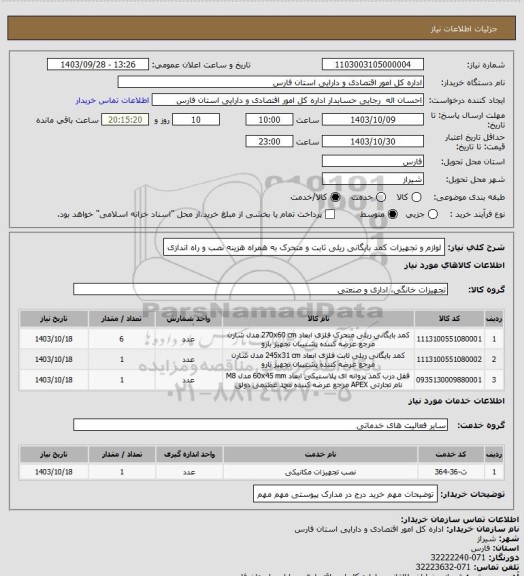The height and width of the screenshot is (576, 524).
Task: Click the کد خدمت column header
Action: pos(451,455)
